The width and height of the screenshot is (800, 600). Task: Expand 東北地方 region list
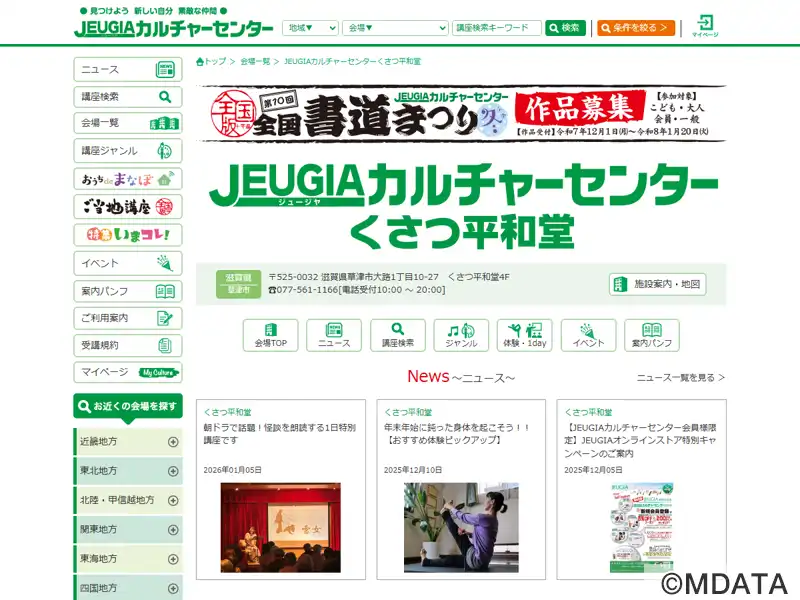pyautogui.click(x=129, y=470)
